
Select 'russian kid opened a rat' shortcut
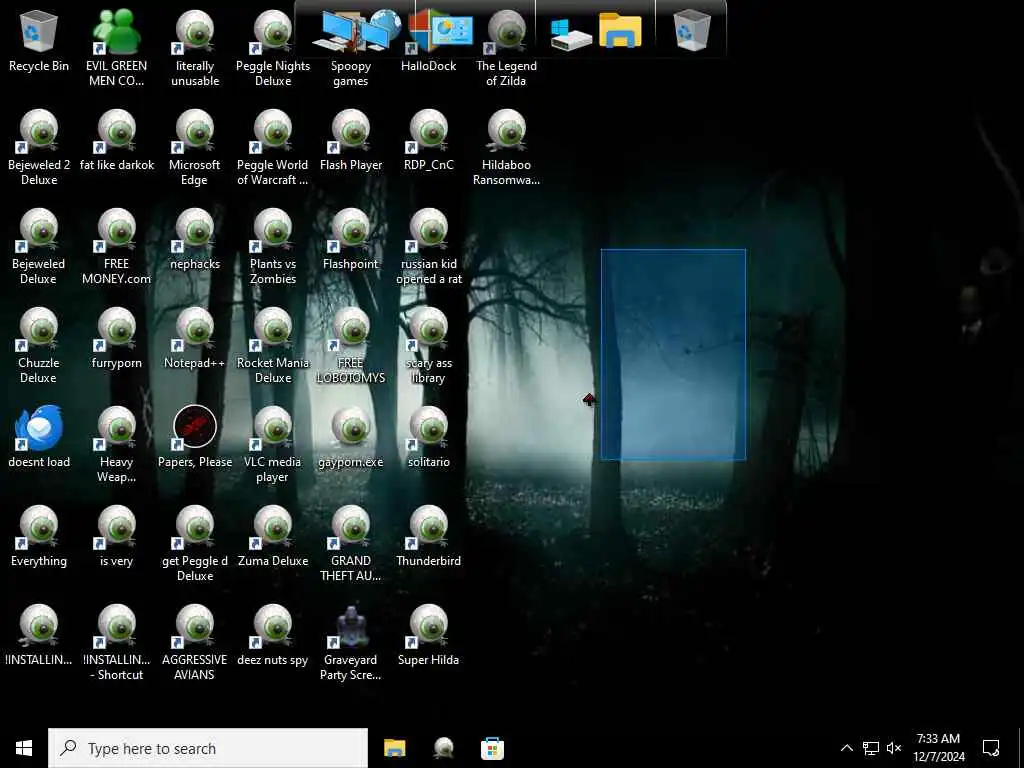point(428,246)
